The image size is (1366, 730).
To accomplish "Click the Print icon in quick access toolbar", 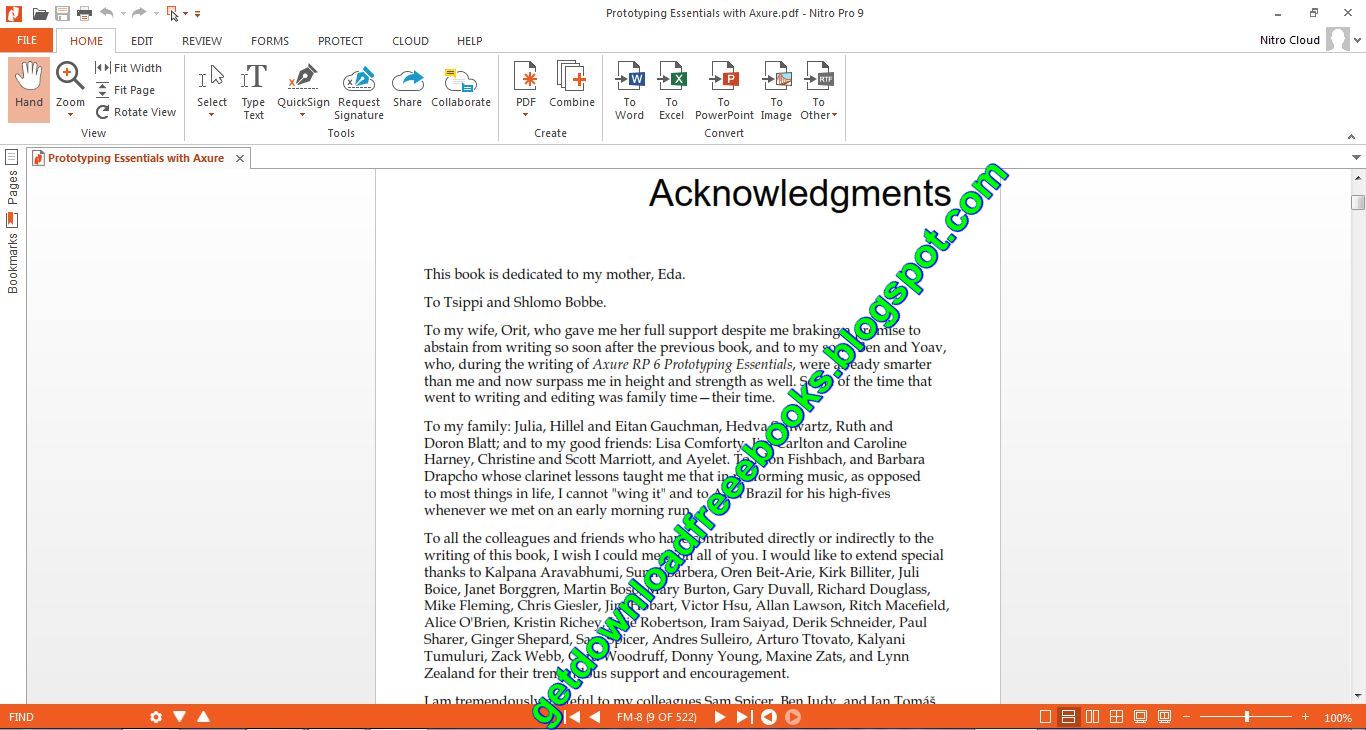I will 85,13.
